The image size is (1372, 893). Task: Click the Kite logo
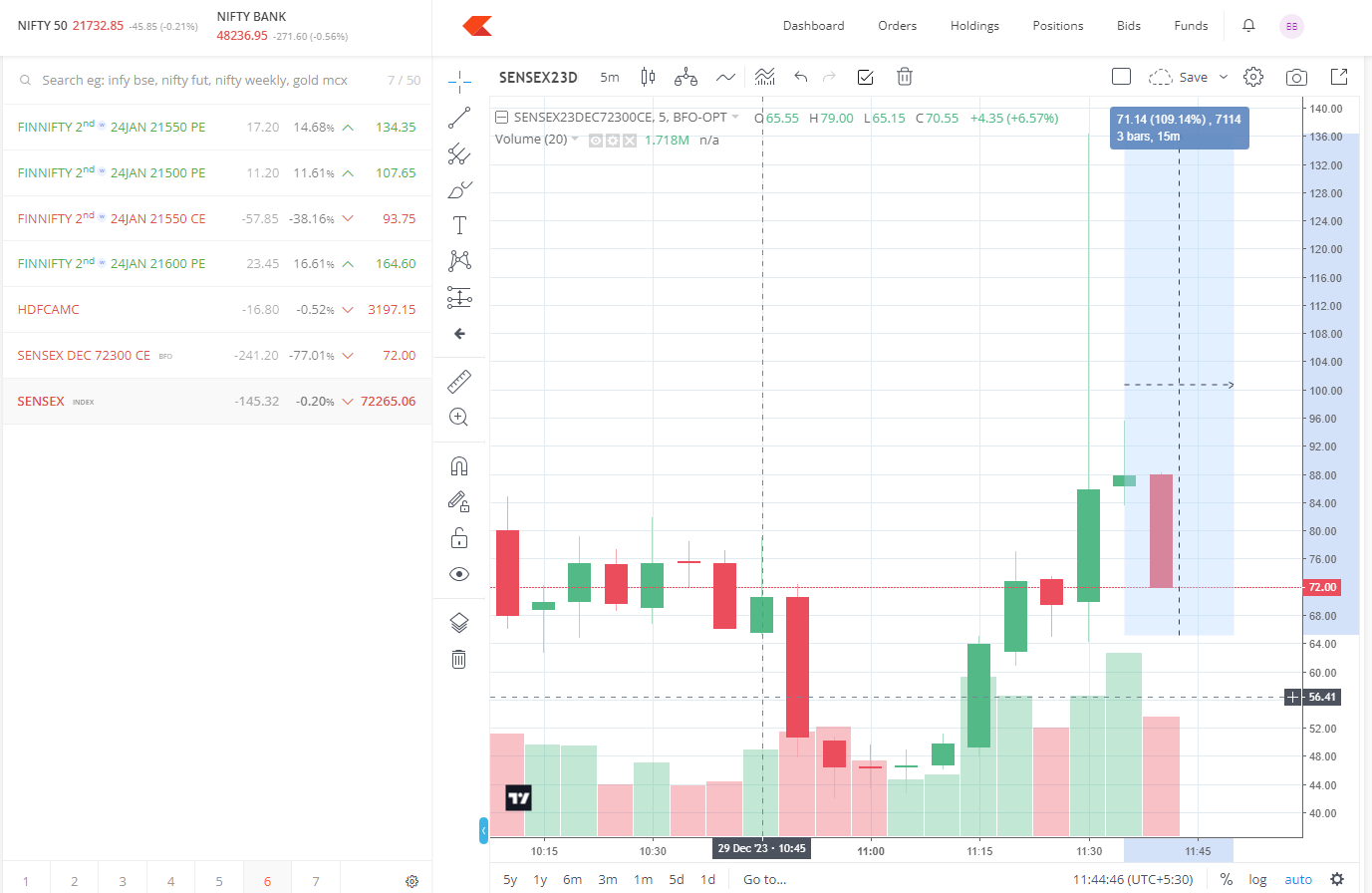coord(477,26)
